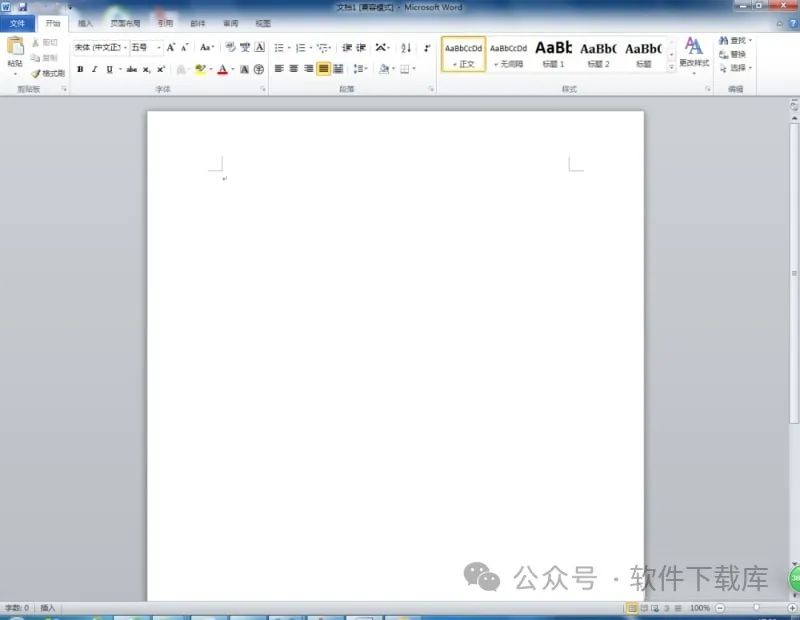Image resolution: width=800 pixels, height=620 pixels.
Task: Click the Shrink Font icon
Action: 185,47
